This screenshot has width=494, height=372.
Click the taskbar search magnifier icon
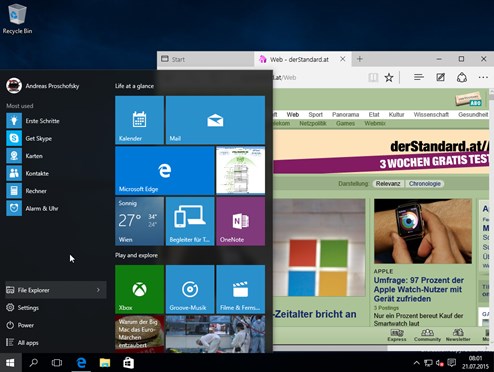click(34, 363)
